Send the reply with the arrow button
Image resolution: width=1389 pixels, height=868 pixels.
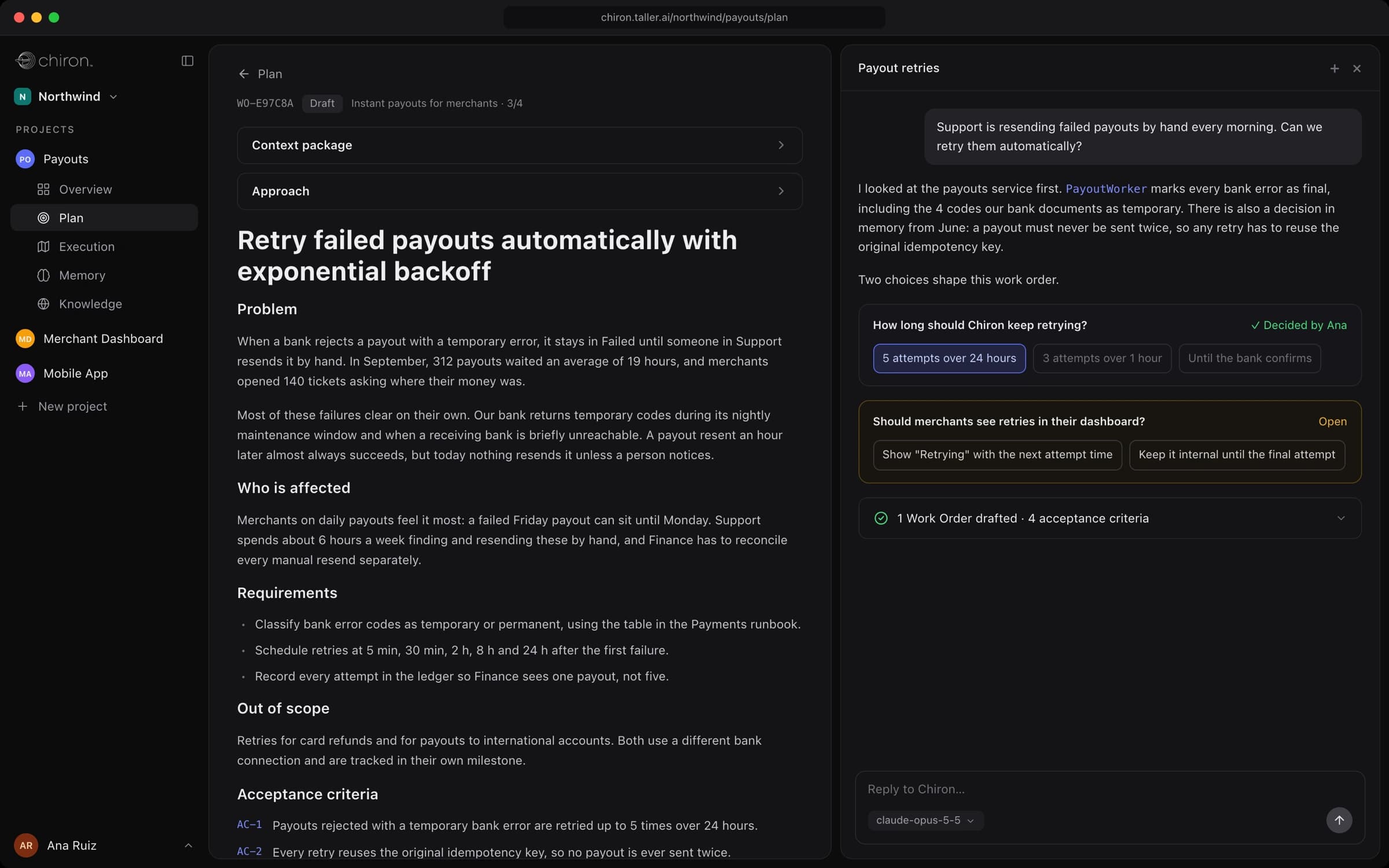pyautogui.click(x=1339, y=820)
